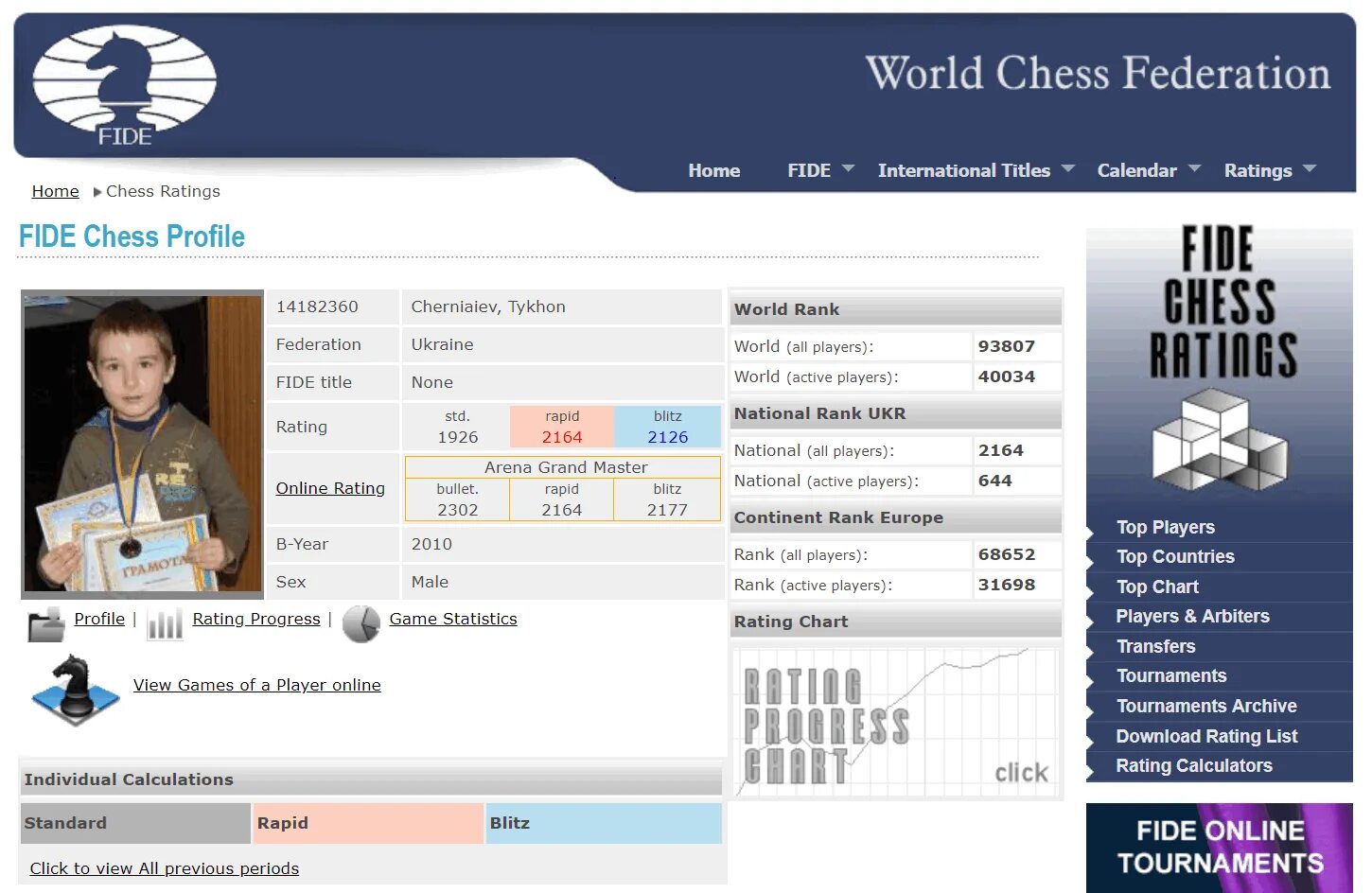Viewport: 1372px width, 893px height.
Task: Click the active Europe rank 31698
Action: point(1007,585)
